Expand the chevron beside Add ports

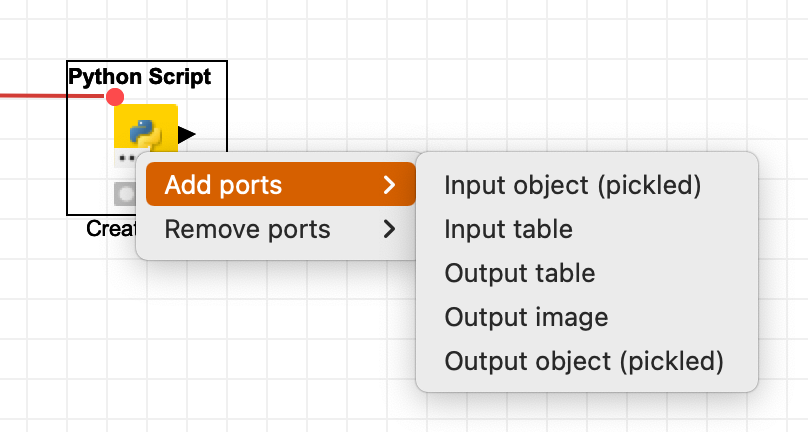[x=390, y=185]
